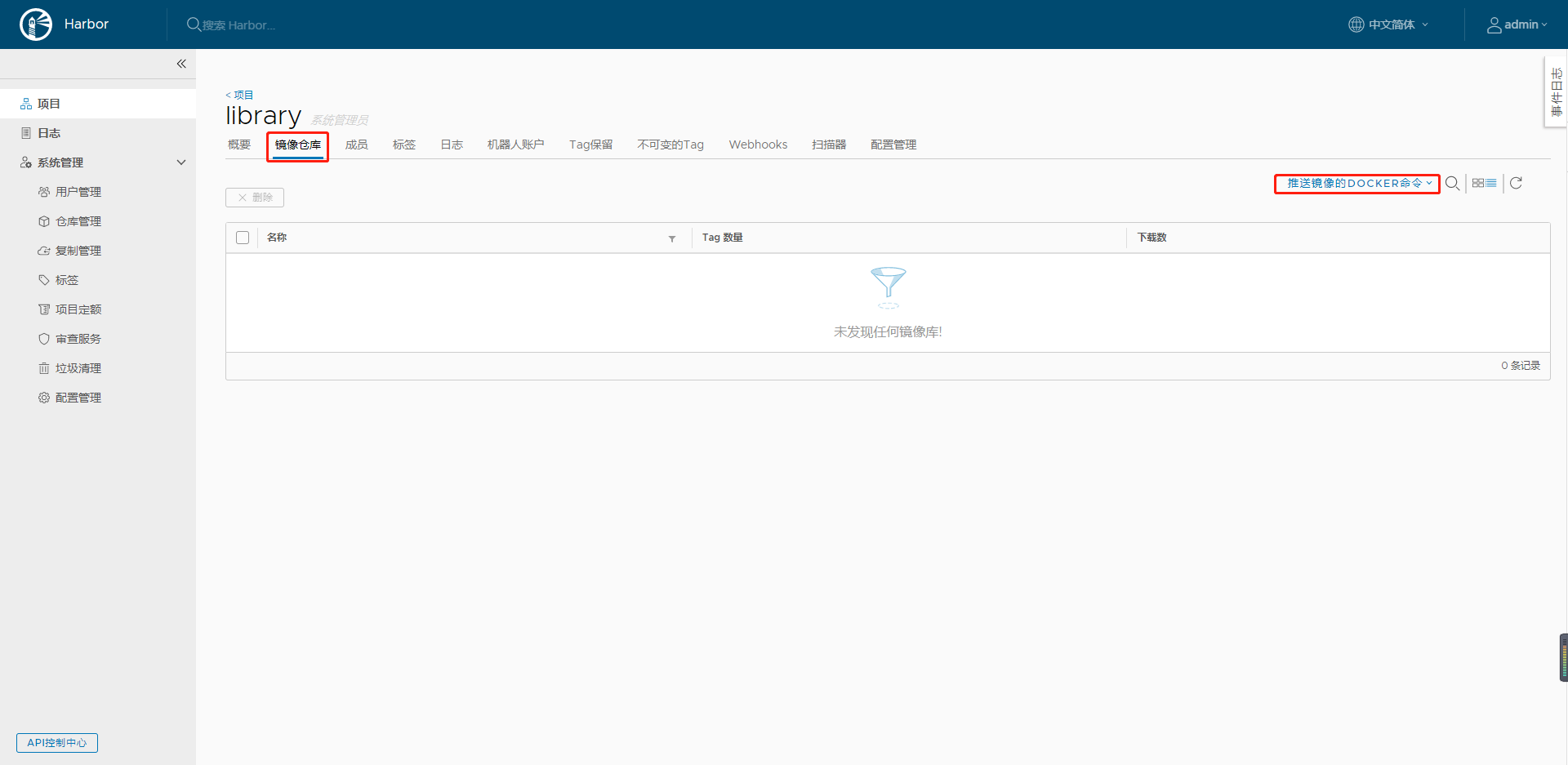1568x765 pixels.
Task: Open 复制管理 in the sidebar
Action: (x=78, y=251)
